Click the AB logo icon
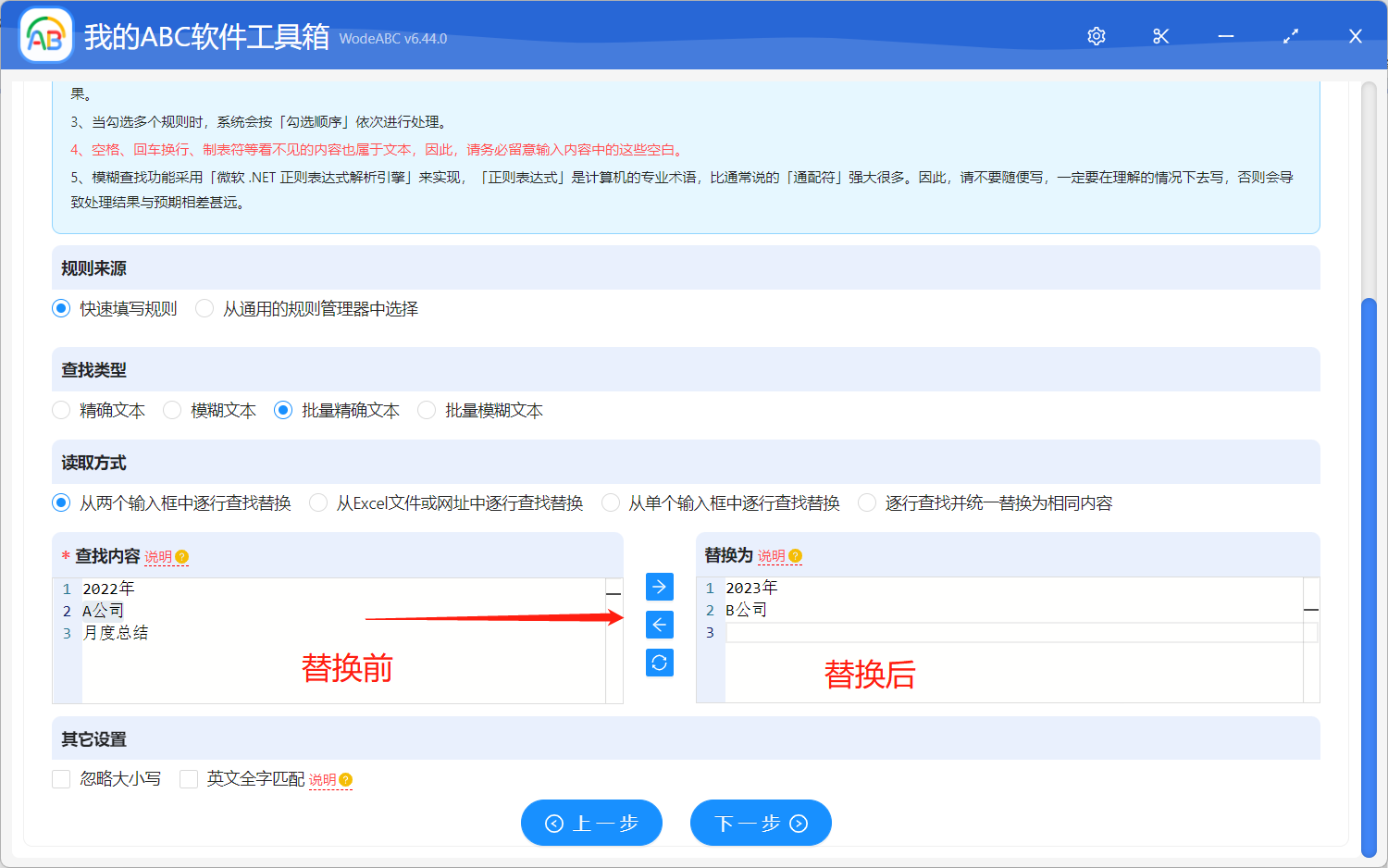The height and width of the screenshot is (868, 1388). (x=45, y=36)
